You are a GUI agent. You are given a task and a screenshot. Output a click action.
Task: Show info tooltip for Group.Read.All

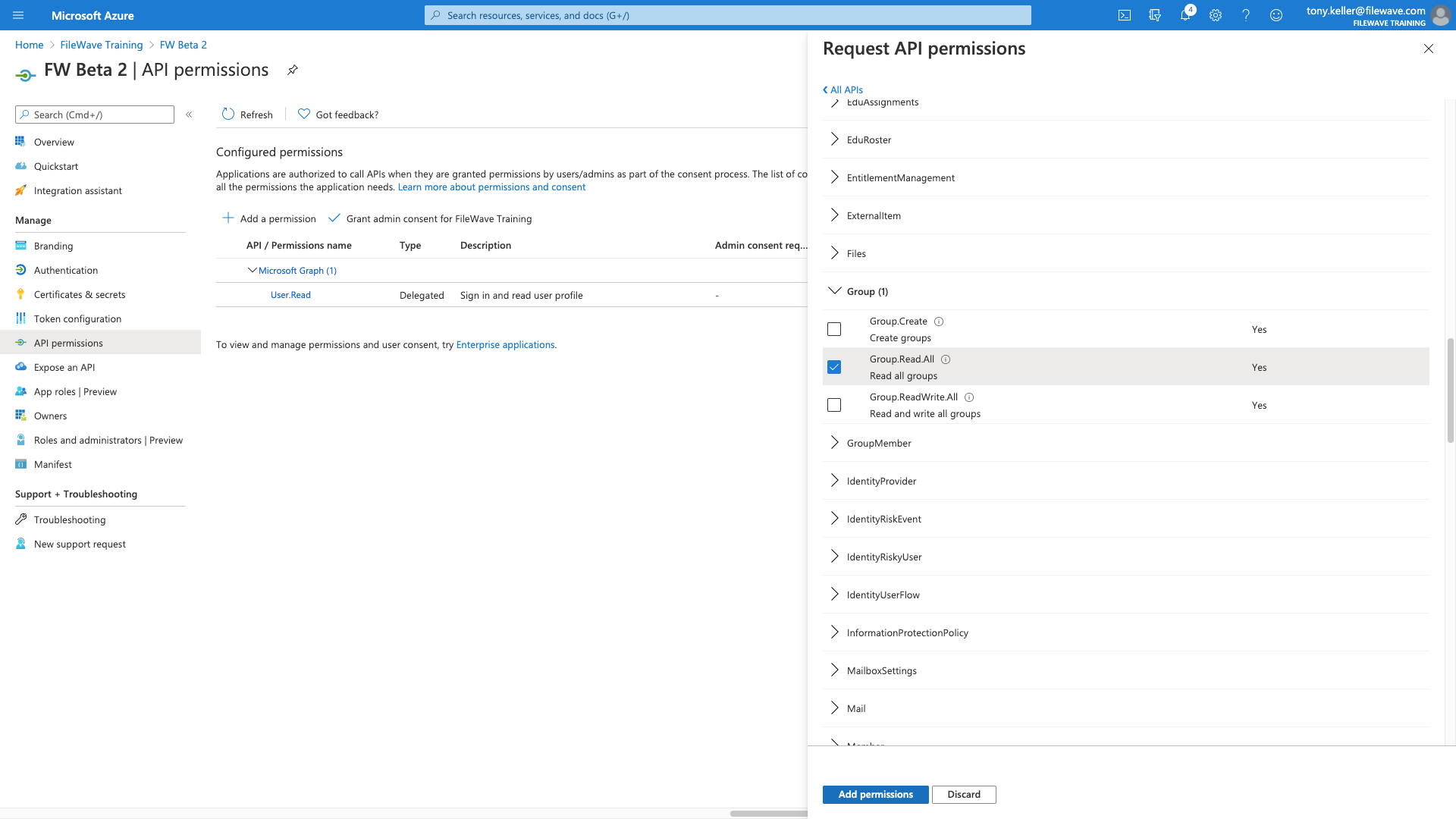946,359
